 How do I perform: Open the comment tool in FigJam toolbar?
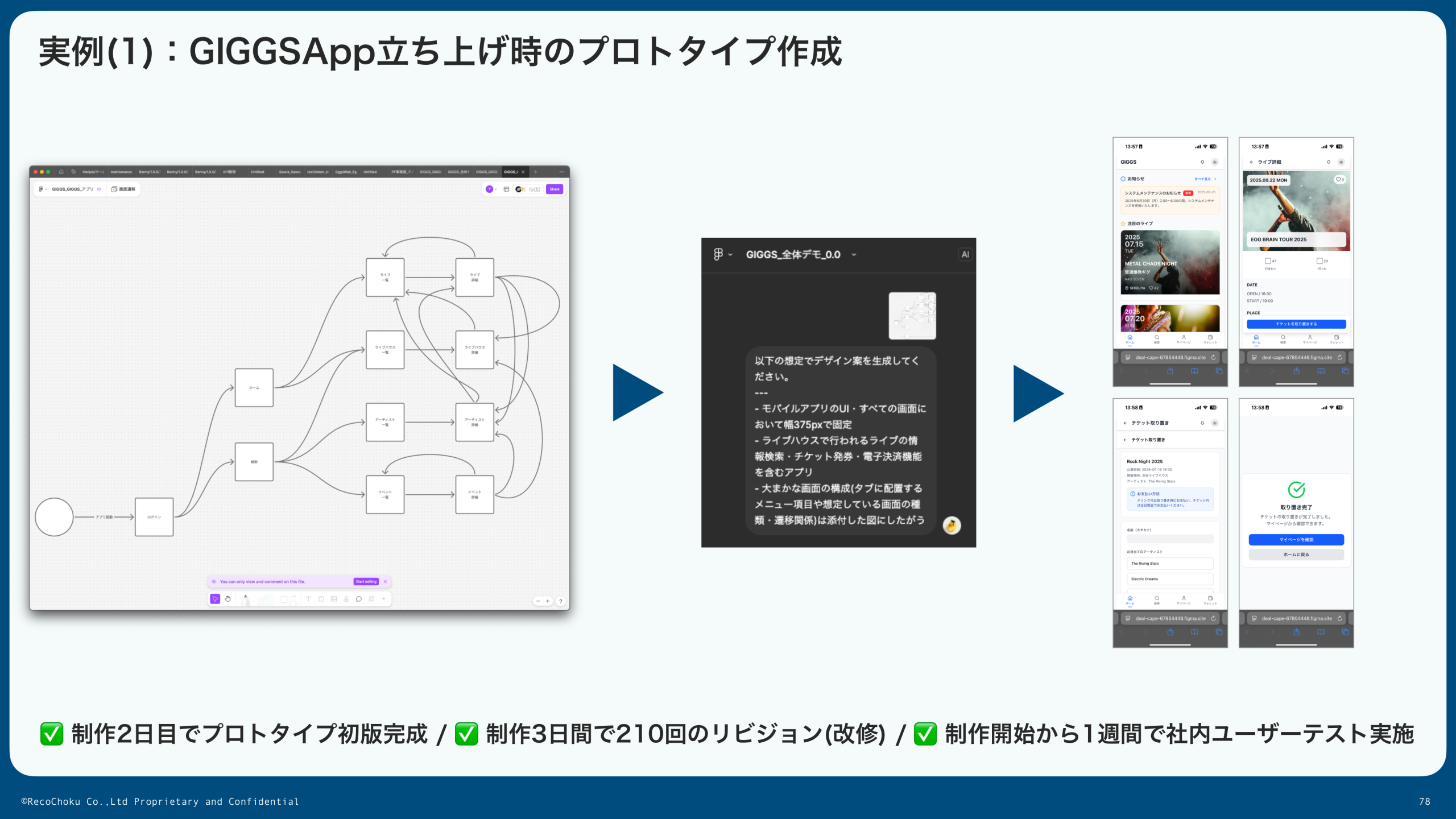358,599
